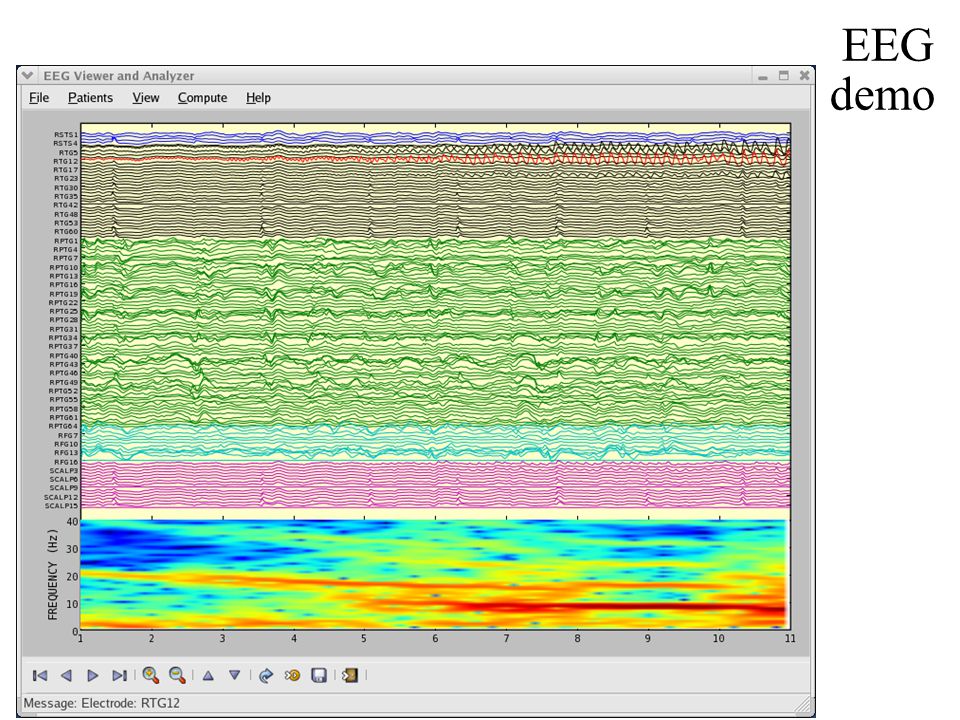960x720 pixels.
Task: Open the File menu
Action: 39,98
